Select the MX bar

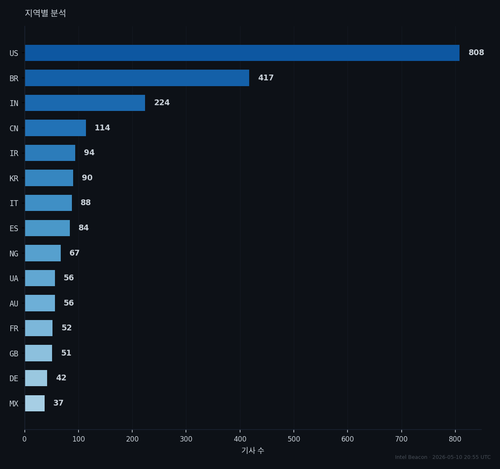click(35, 403)
